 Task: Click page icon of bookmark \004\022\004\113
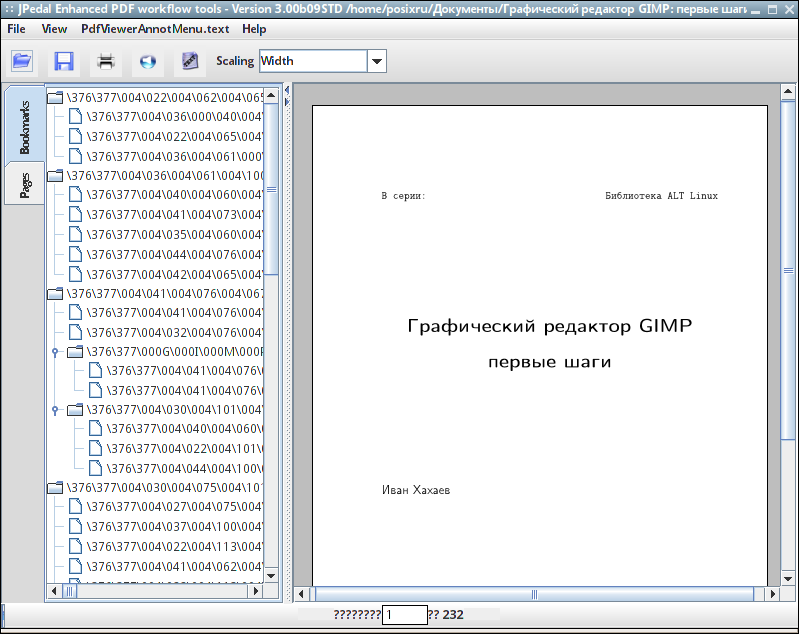(75, 546)
